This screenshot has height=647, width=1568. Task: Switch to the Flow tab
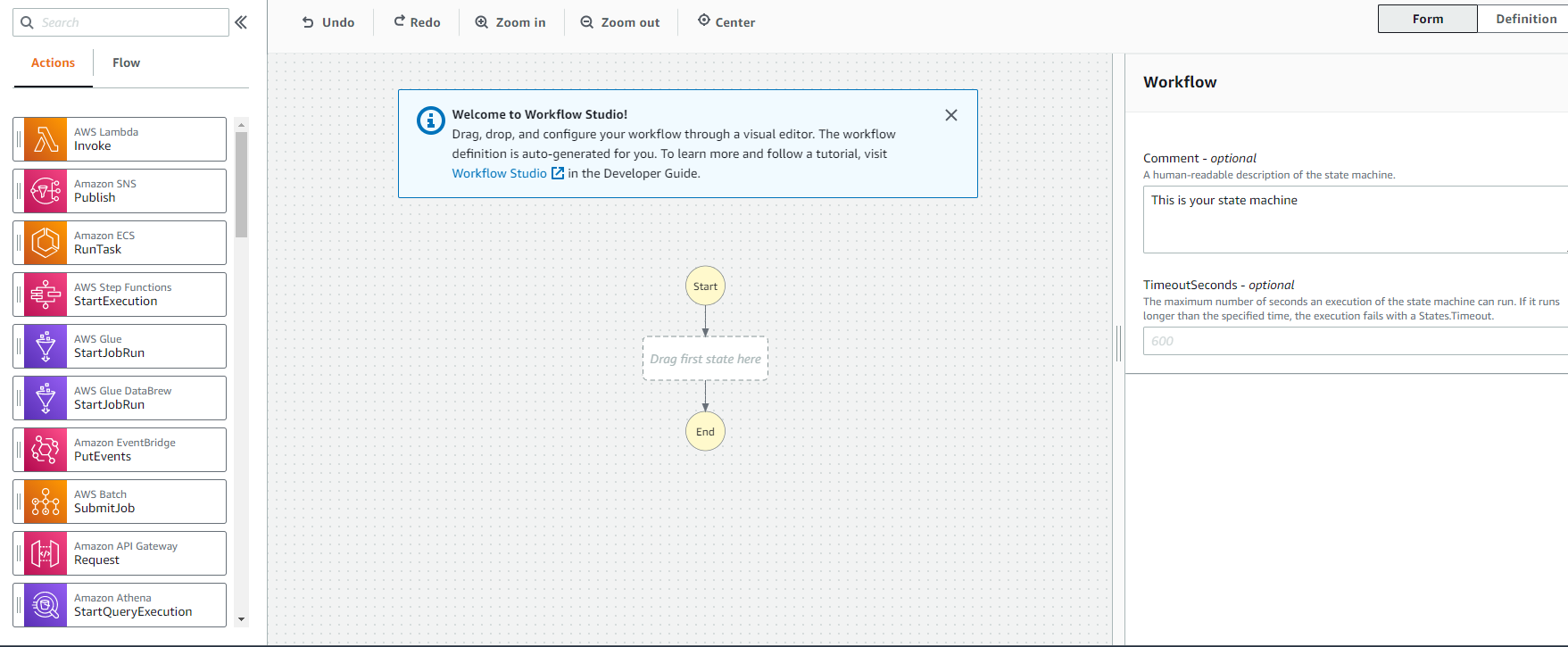(126, 62)
